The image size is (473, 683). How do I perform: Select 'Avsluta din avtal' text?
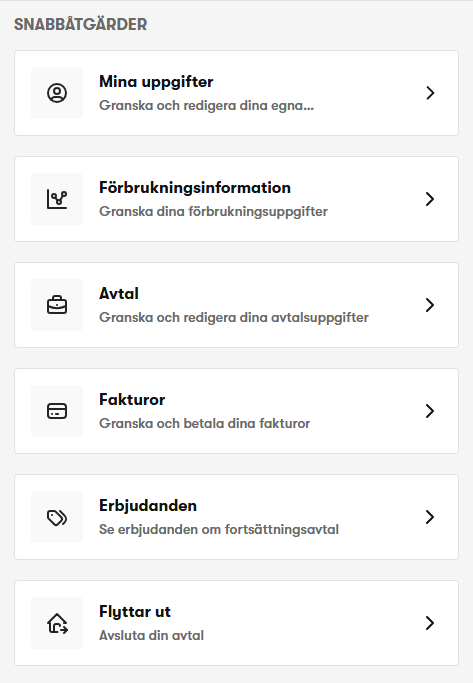click(151, 636)
